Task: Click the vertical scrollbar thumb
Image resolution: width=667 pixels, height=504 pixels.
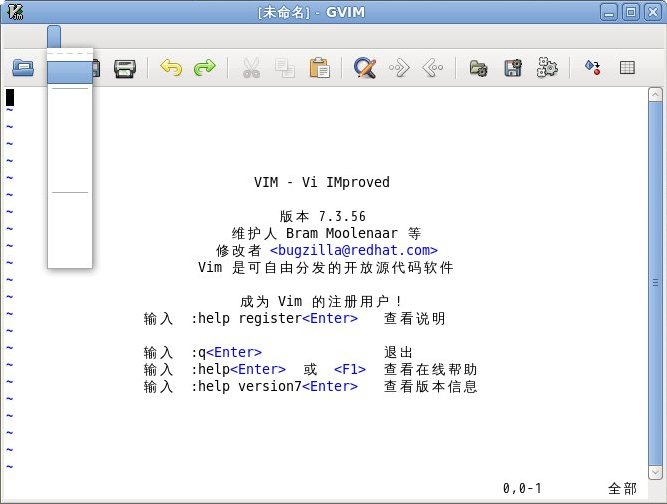Action: [656, 283]
